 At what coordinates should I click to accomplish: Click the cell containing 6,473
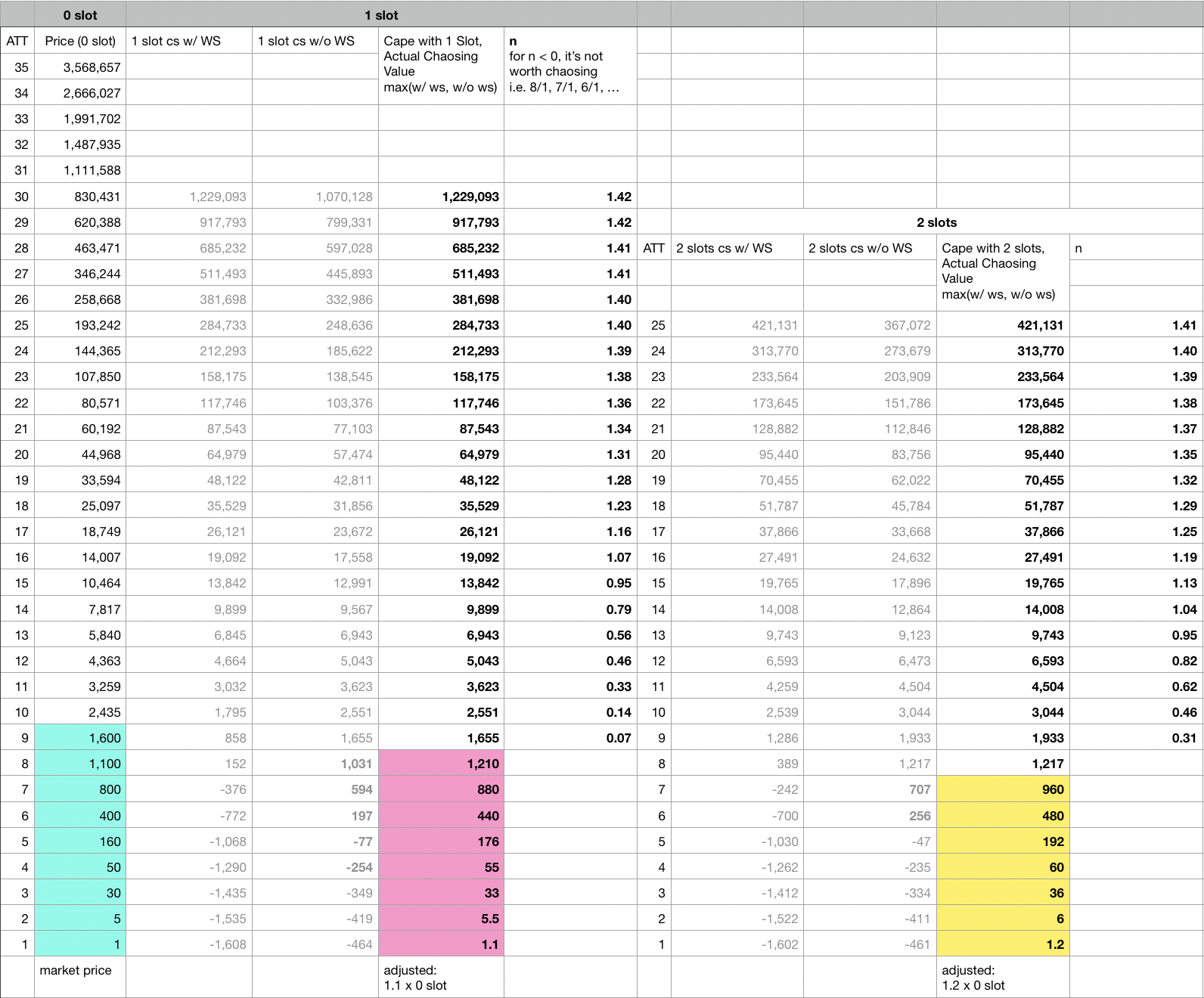tap(870, 661)
